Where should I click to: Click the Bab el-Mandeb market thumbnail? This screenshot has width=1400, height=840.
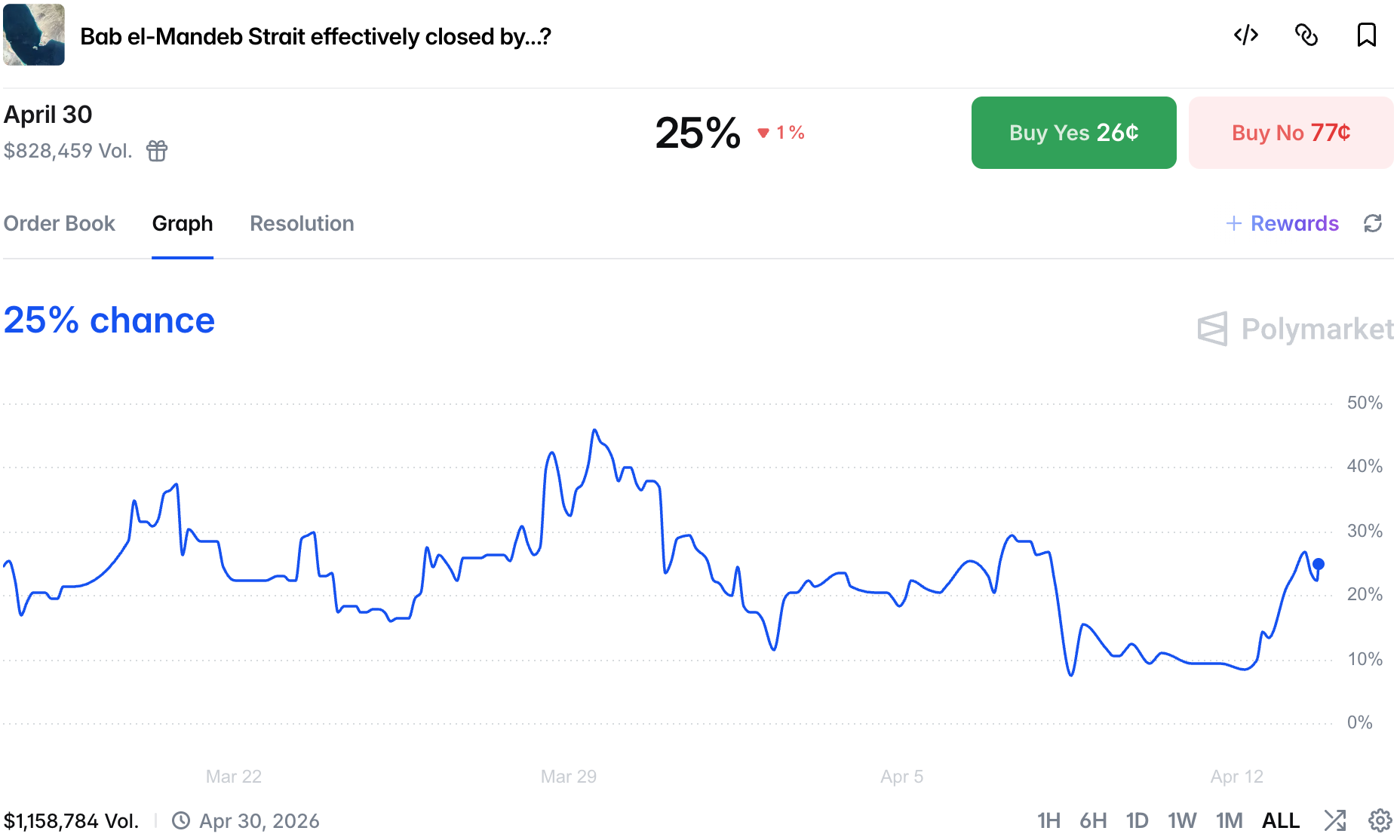34,35
